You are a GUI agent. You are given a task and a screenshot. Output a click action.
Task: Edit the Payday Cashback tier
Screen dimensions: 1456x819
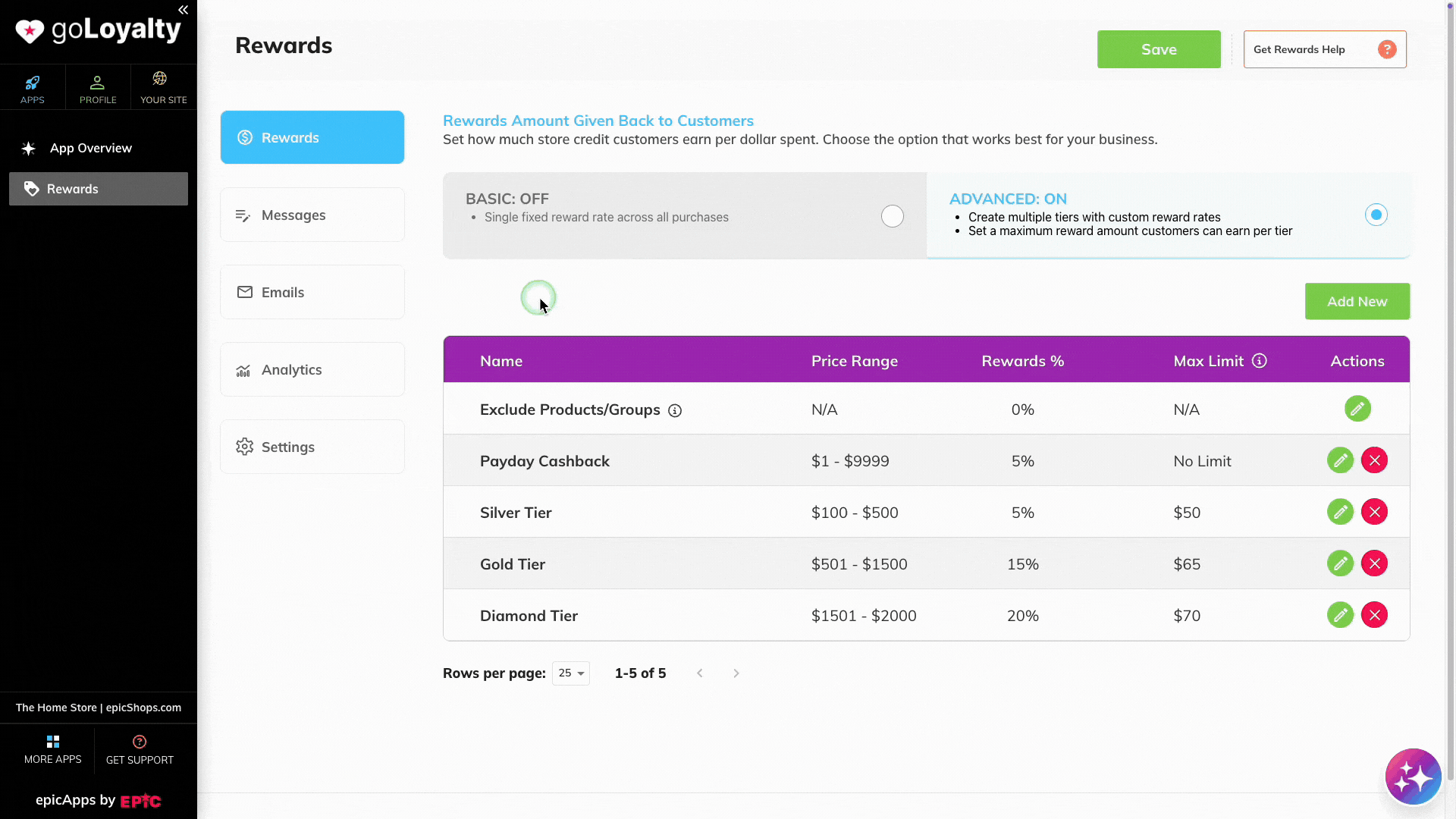click(x=1340, y=460)
